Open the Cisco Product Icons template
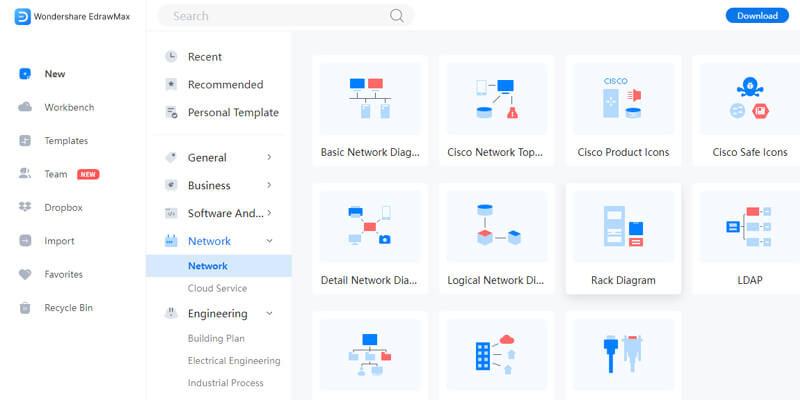Image resolution: width=800 pixels, height=400 pixels. click(x=623, y=111)
